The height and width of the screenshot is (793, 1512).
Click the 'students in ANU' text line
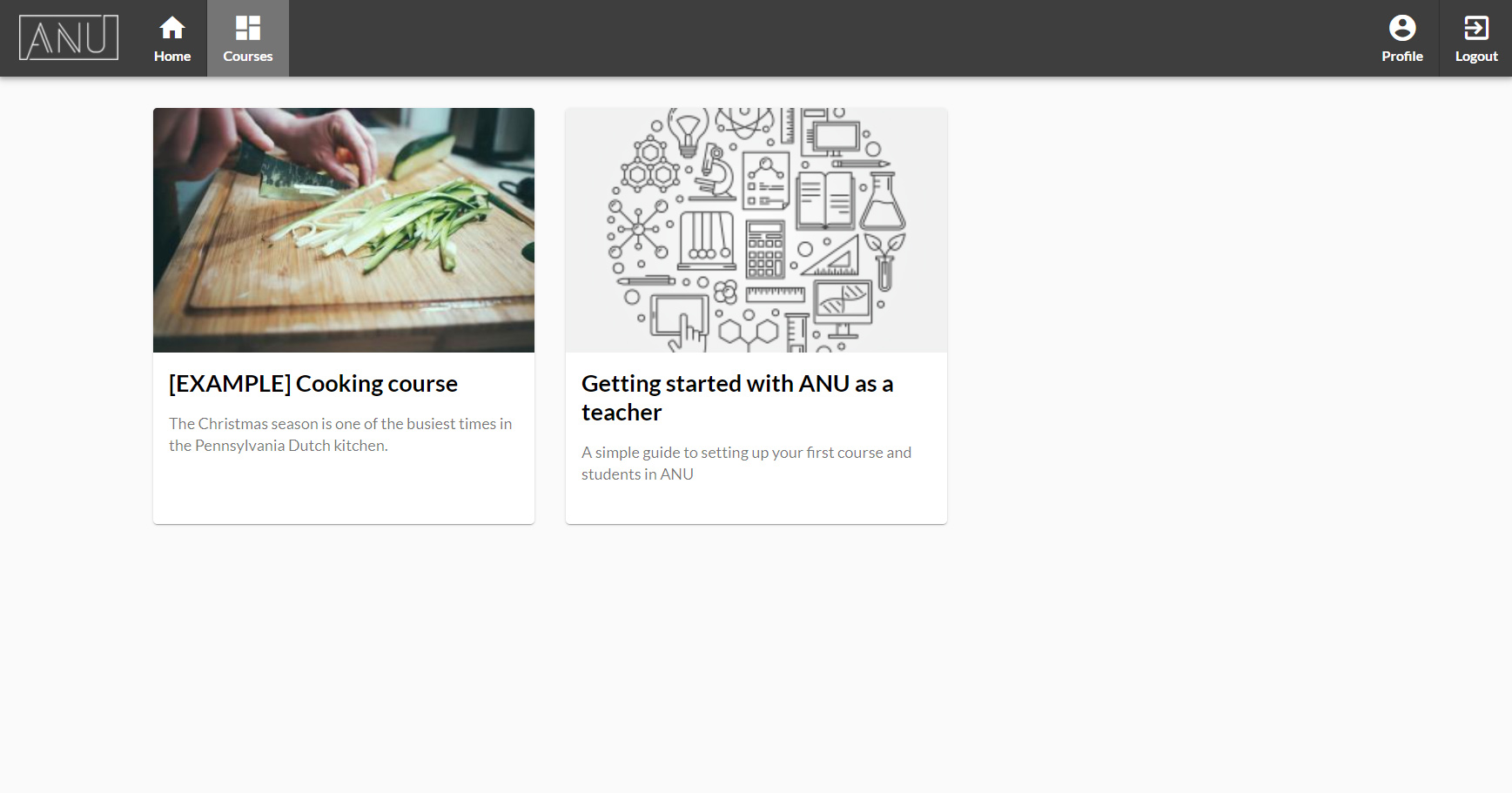pos(637,474)
